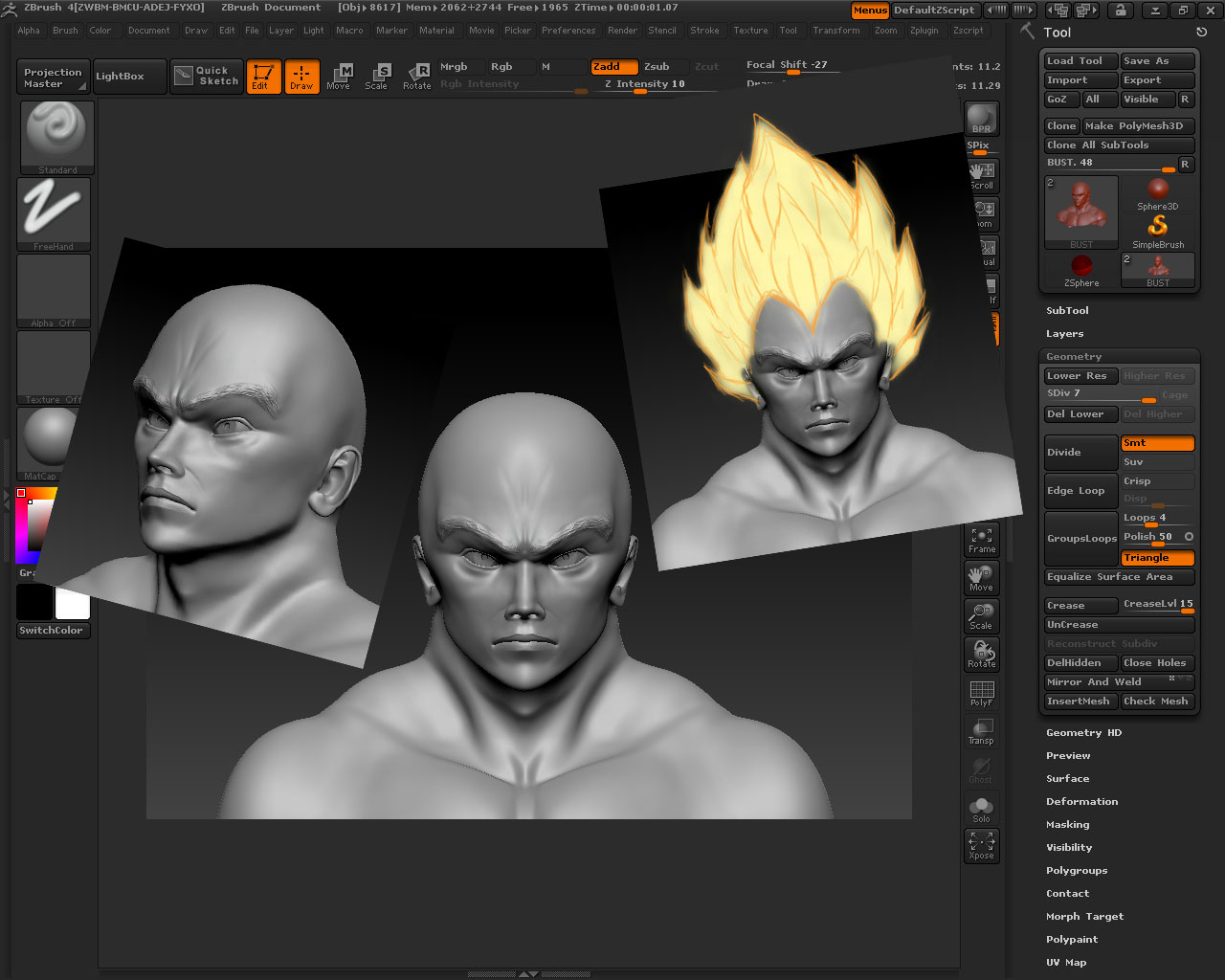Select Rotate mode next to Mrgb
Viewport: 1225px width, 980px height.
[416, 77]
